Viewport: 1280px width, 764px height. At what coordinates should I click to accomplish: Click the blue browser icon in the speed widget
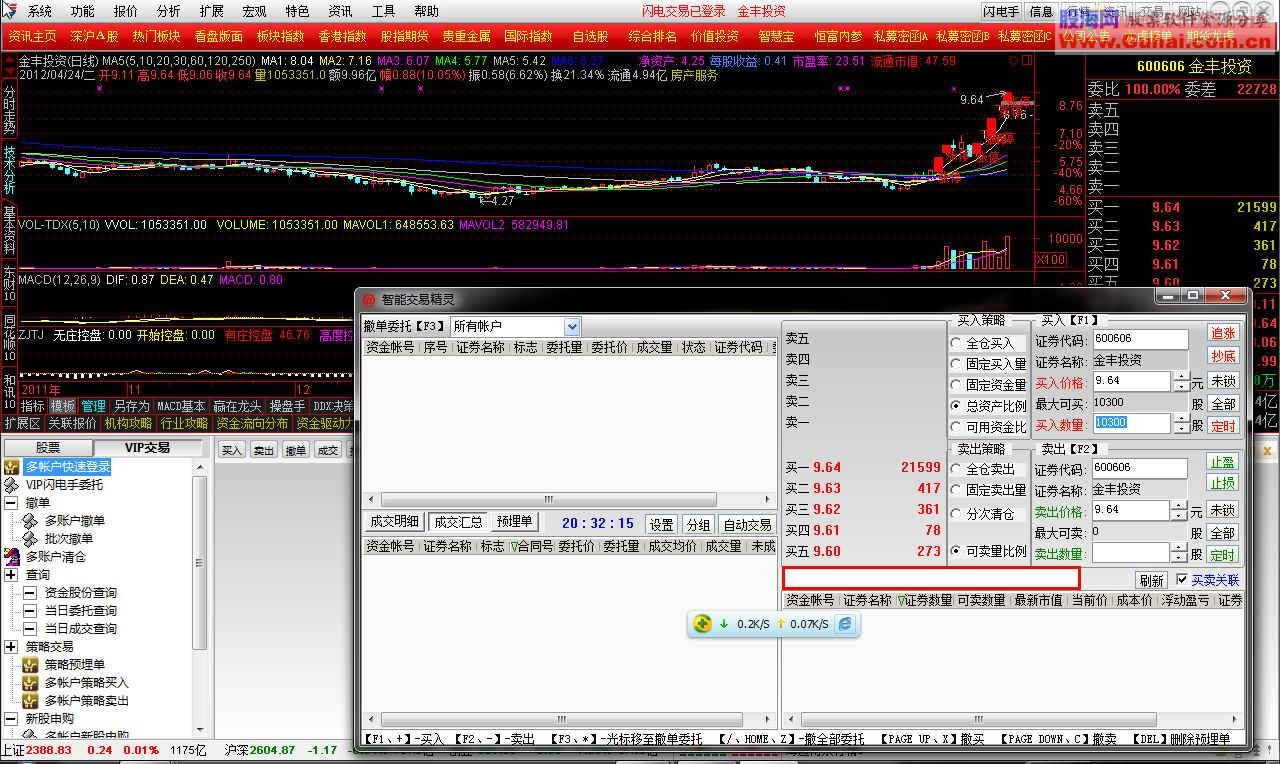click(845, 624)
